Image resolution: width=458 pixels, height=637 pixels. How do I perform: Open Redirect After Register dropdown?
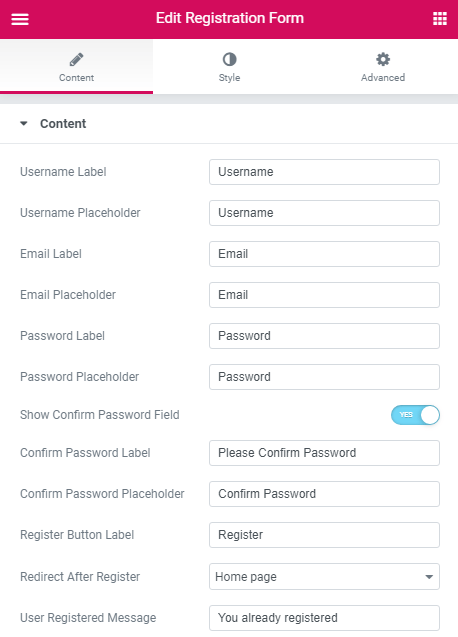324,576
